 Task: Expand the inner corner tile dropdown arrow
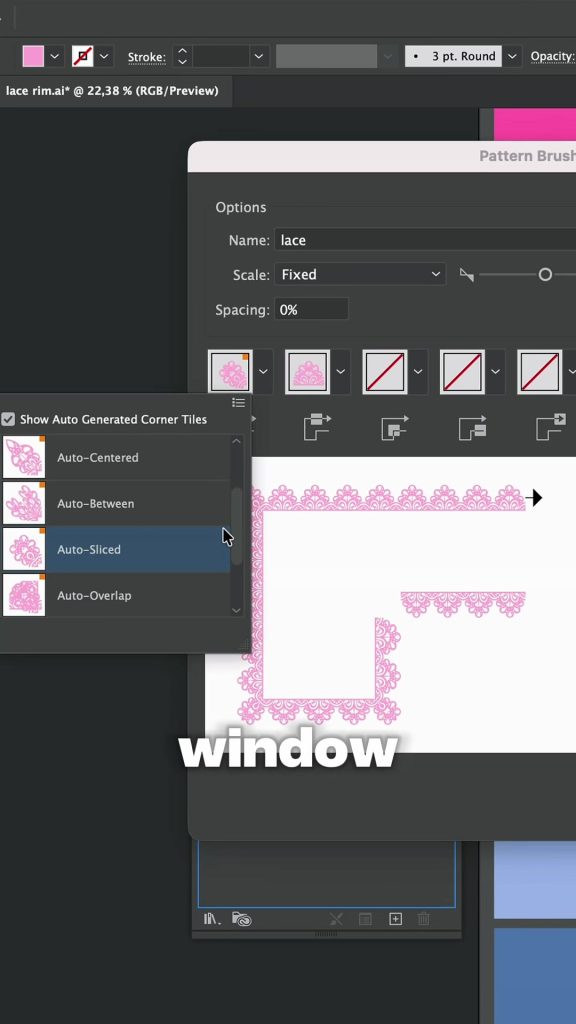418,372
